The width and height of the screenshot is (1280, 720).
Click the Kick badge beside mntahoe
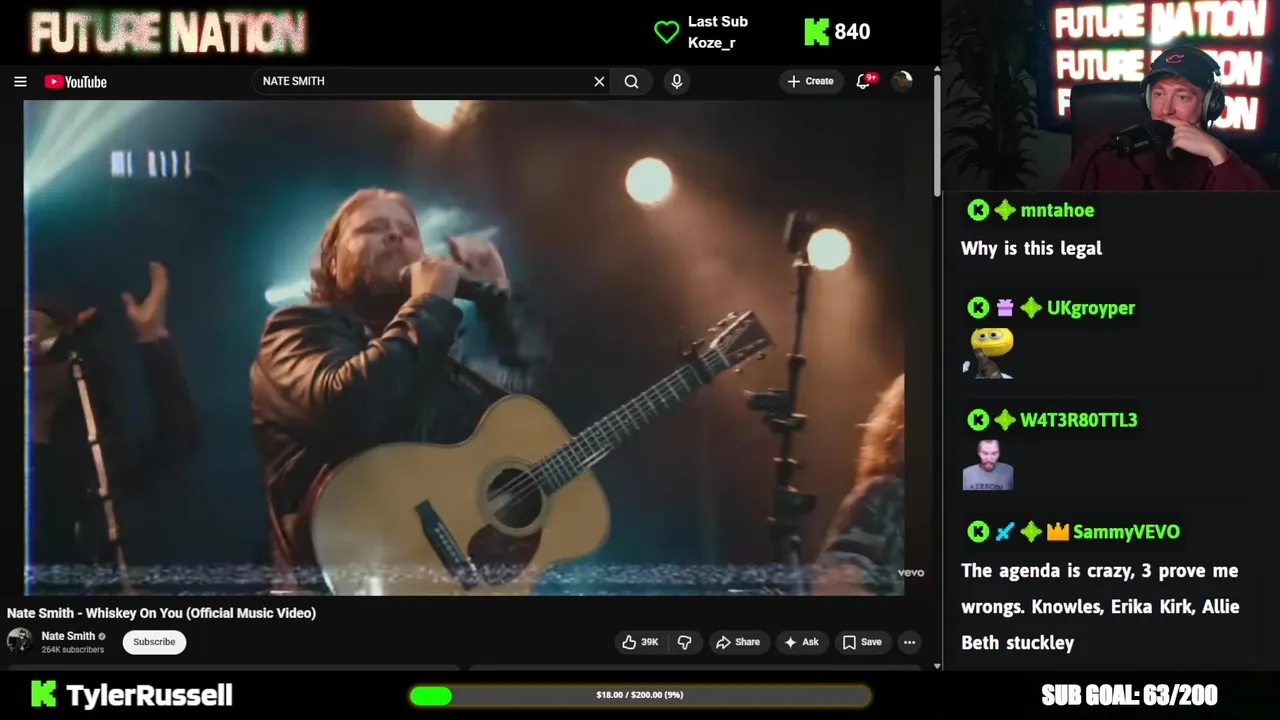(978, 210)
